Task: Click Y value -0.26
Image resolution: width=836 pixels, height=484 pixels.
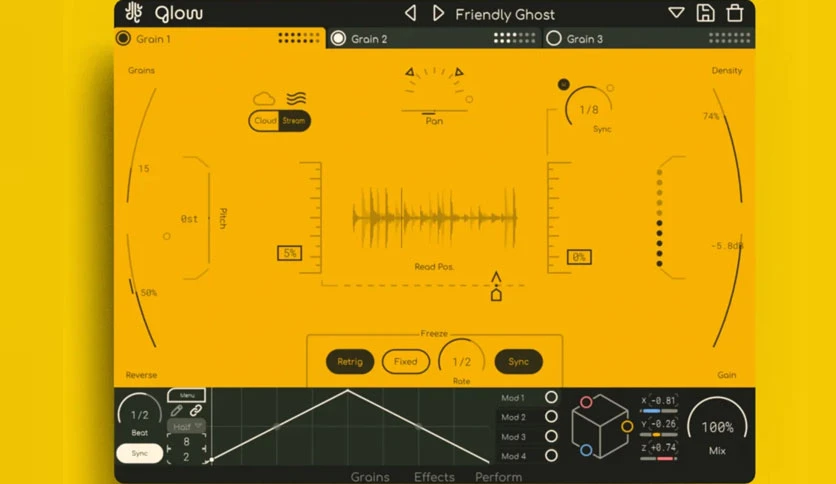Action: pyautogui.click(x=663, y=424)
